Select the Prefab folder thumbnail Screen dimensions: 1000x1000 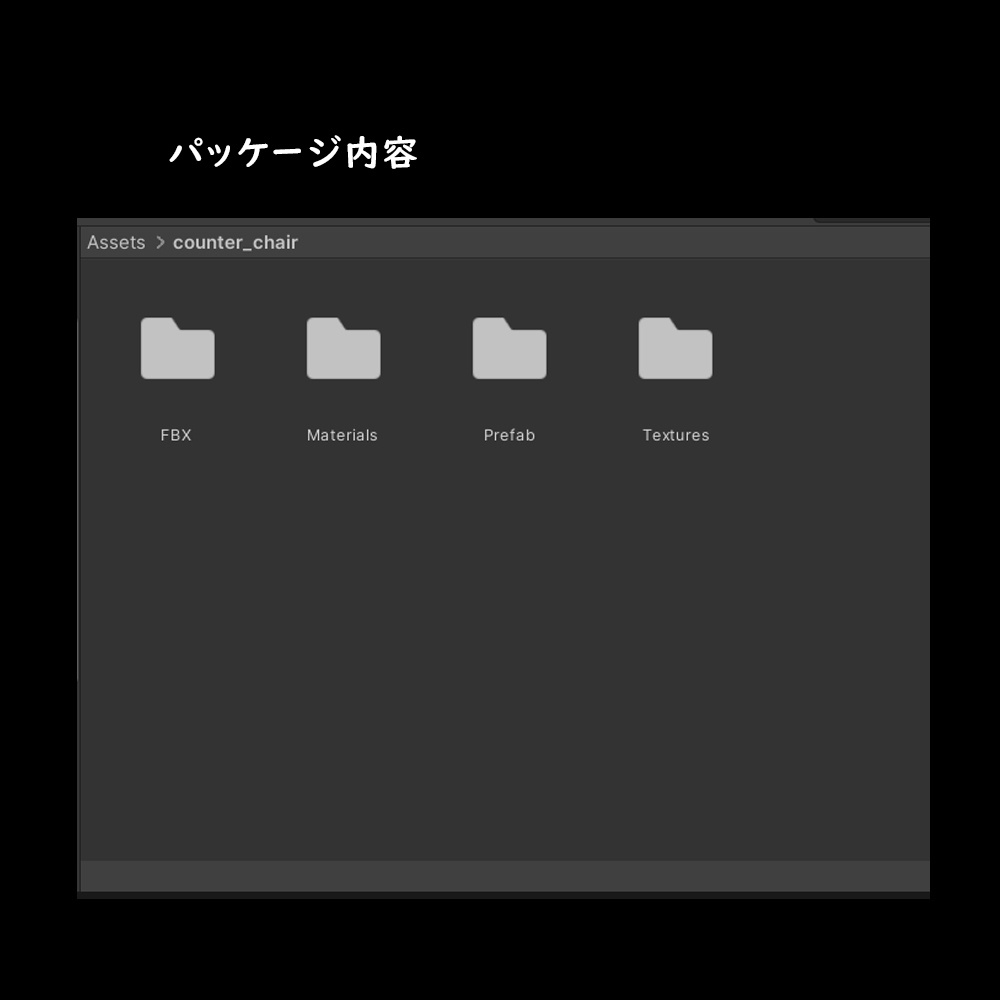(x=509, y=348)
